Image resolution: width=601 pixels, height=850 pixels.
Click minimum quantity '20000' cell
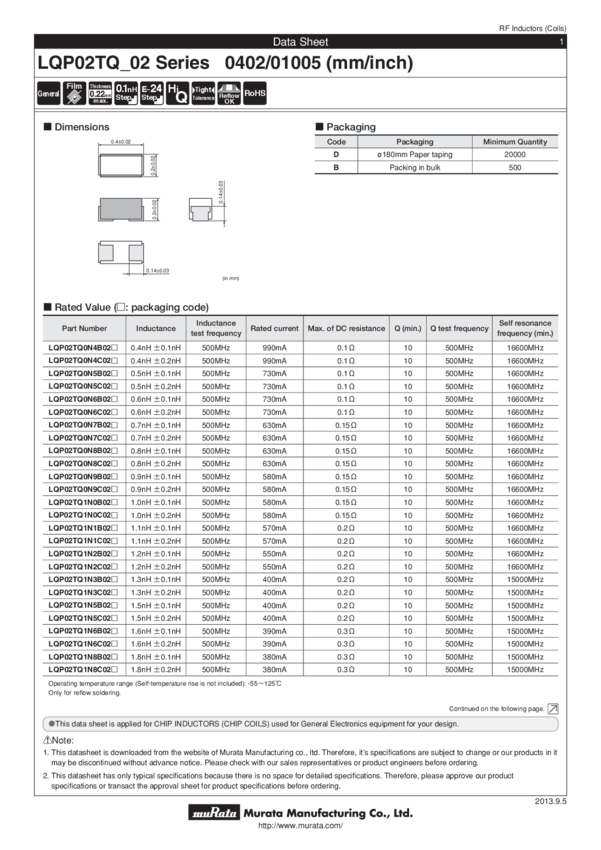515,154
